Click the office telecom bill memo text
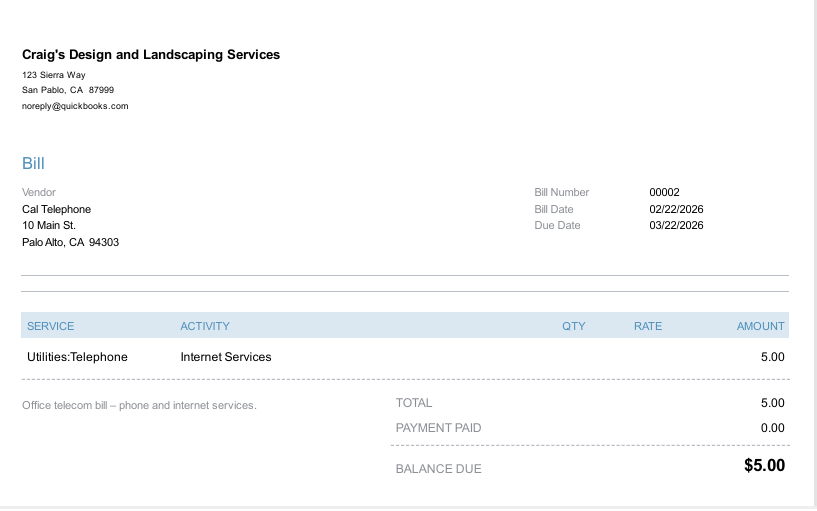This screenshot has height=511, width=817. [x=139, y=405]
